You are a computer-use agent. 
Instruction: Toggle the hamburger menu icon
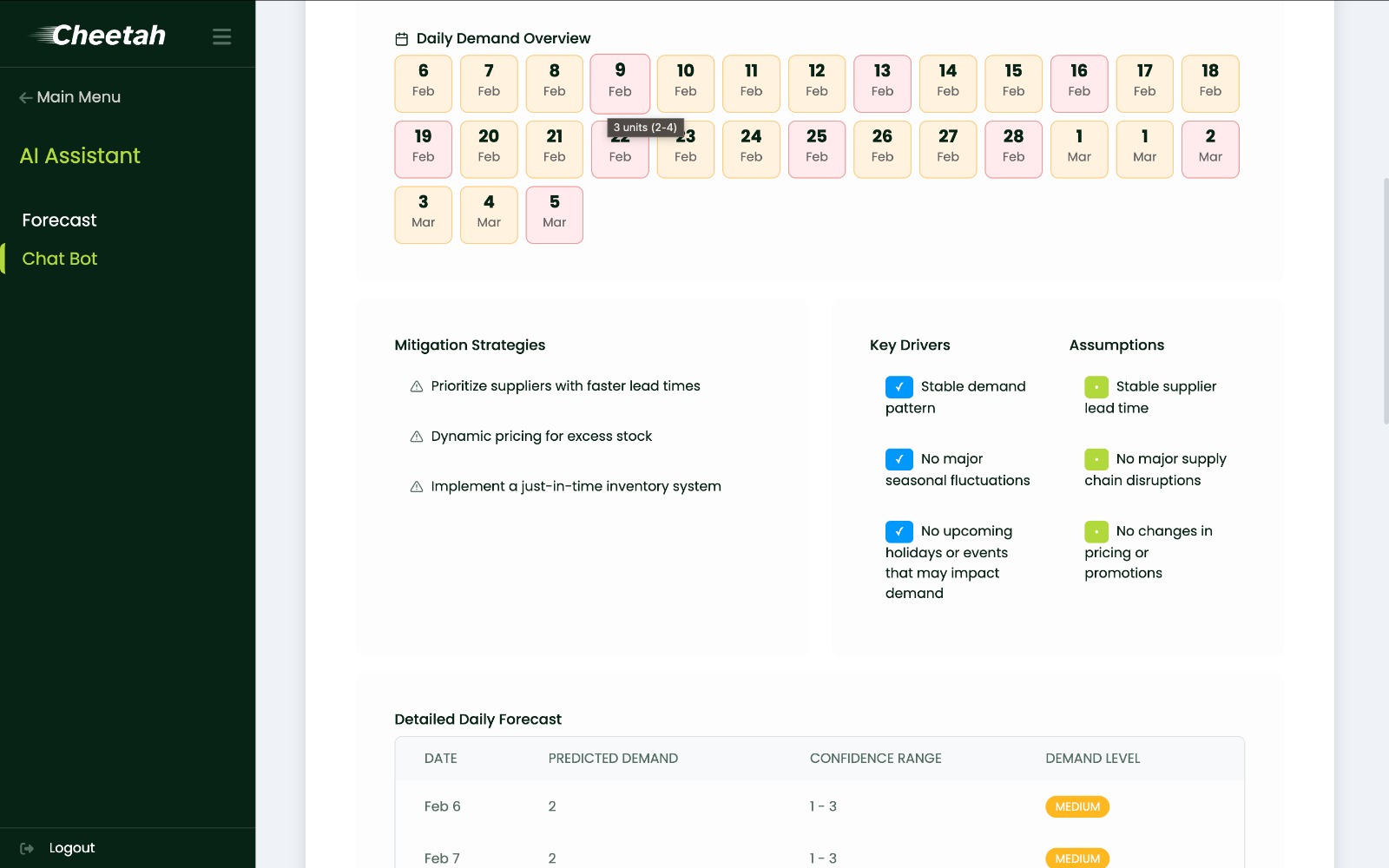tap(221, 36)
